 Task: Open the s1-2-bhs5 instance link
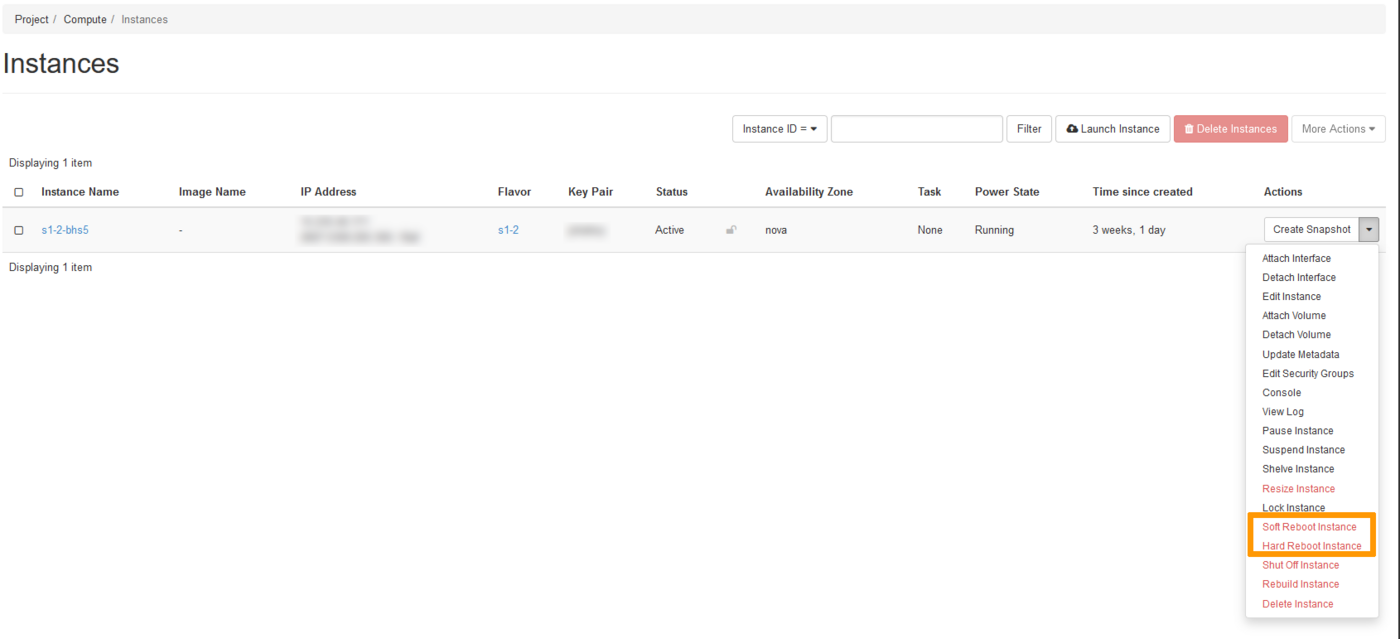(x=65, y=230)
